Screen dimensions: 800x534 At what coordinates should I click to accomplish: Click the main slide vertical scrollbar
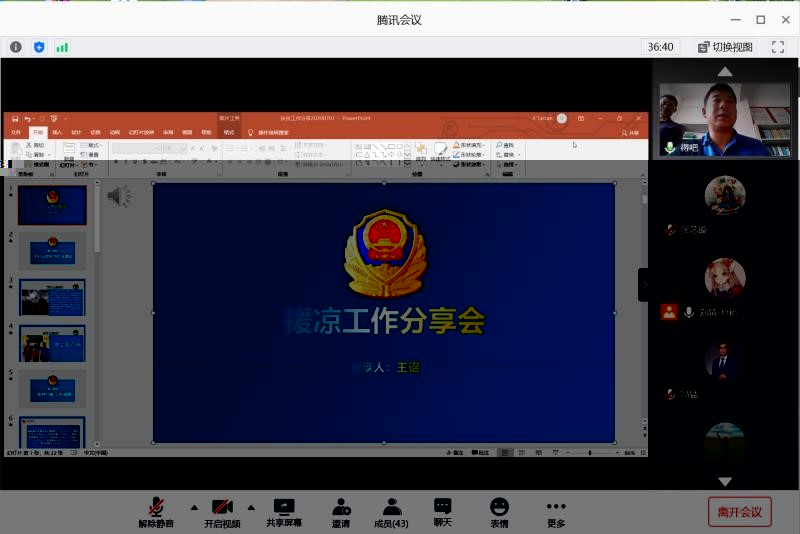pyautogui.click(x=644, y=199)
